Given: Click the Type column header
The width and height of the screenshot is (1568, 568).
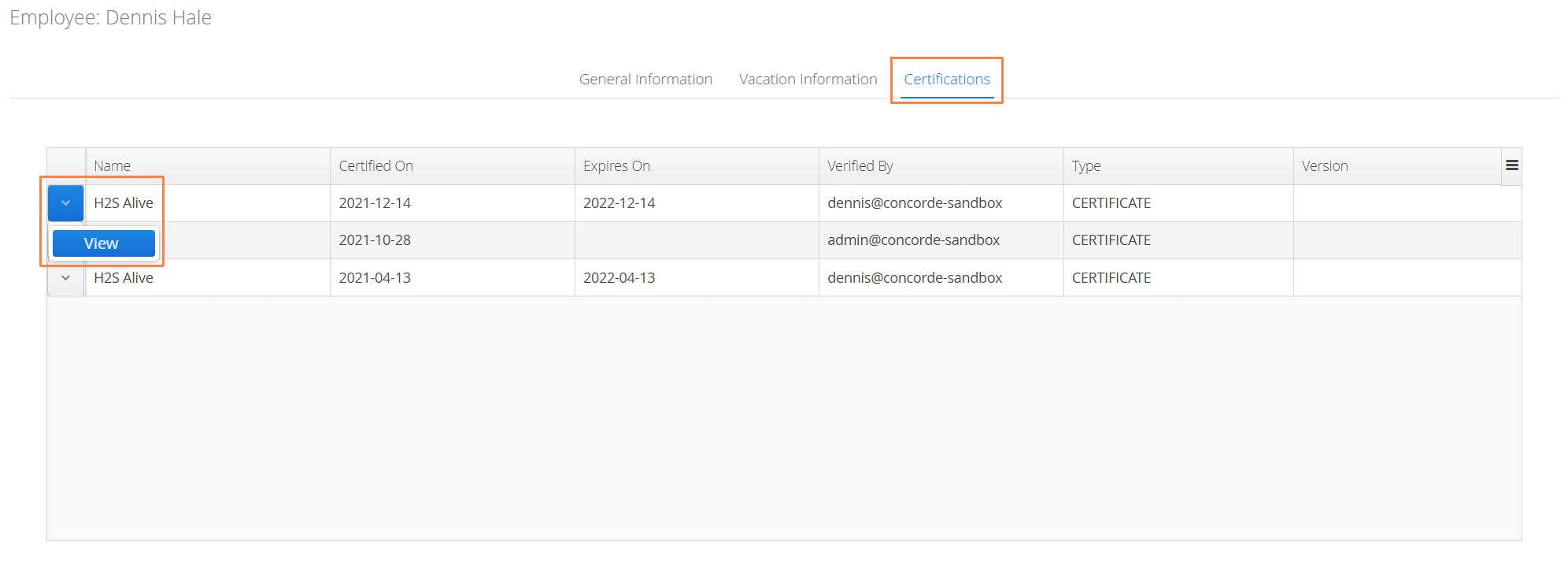Looking at the screenshot, I should pos(1178,166).
